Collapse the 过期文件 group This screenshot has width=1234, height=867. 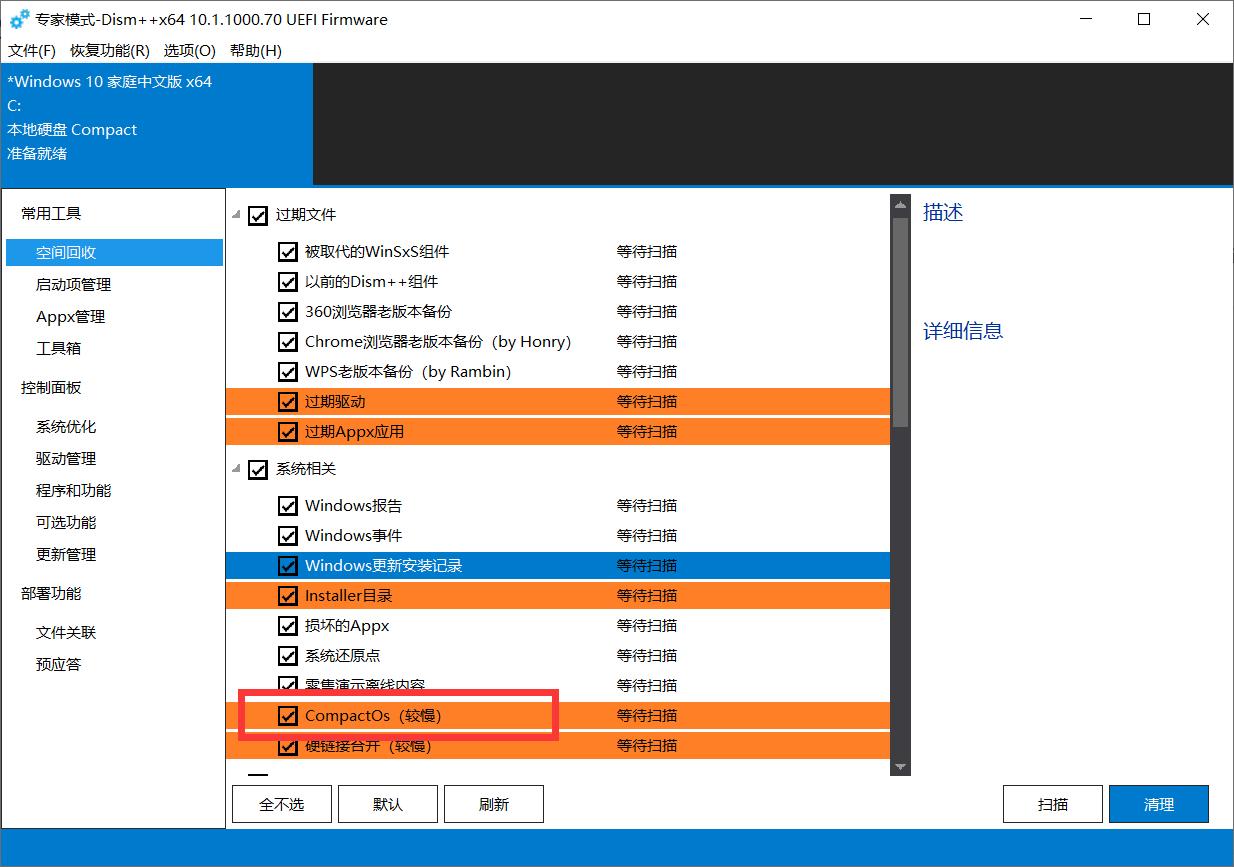tap(237, 215)
